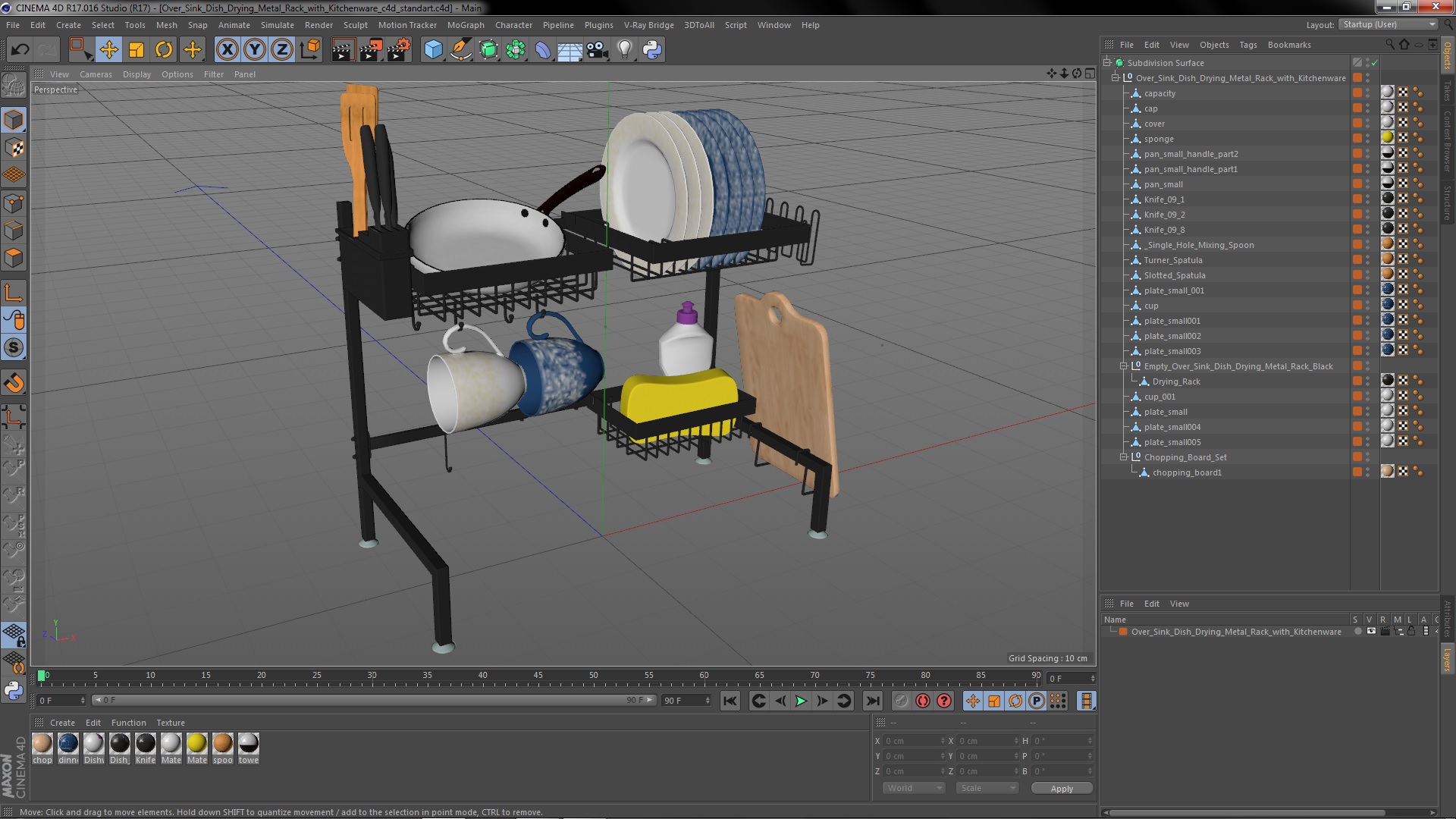Open the World coordinate dropdown
This screenshot has height=819, width=1456.
point(914,788)
